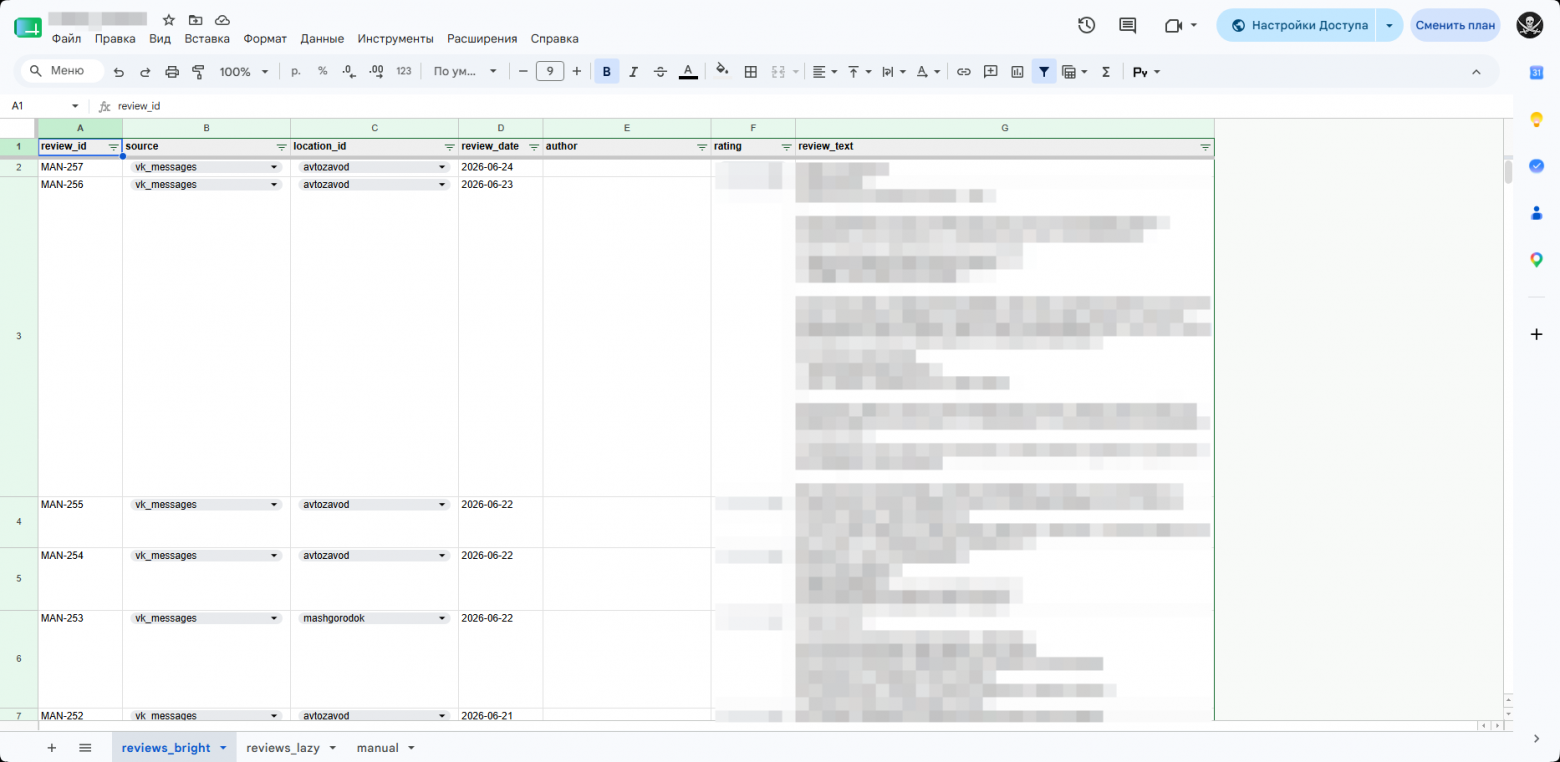
Task: Open Keep side panel icon
Action: click(1537, 119)
